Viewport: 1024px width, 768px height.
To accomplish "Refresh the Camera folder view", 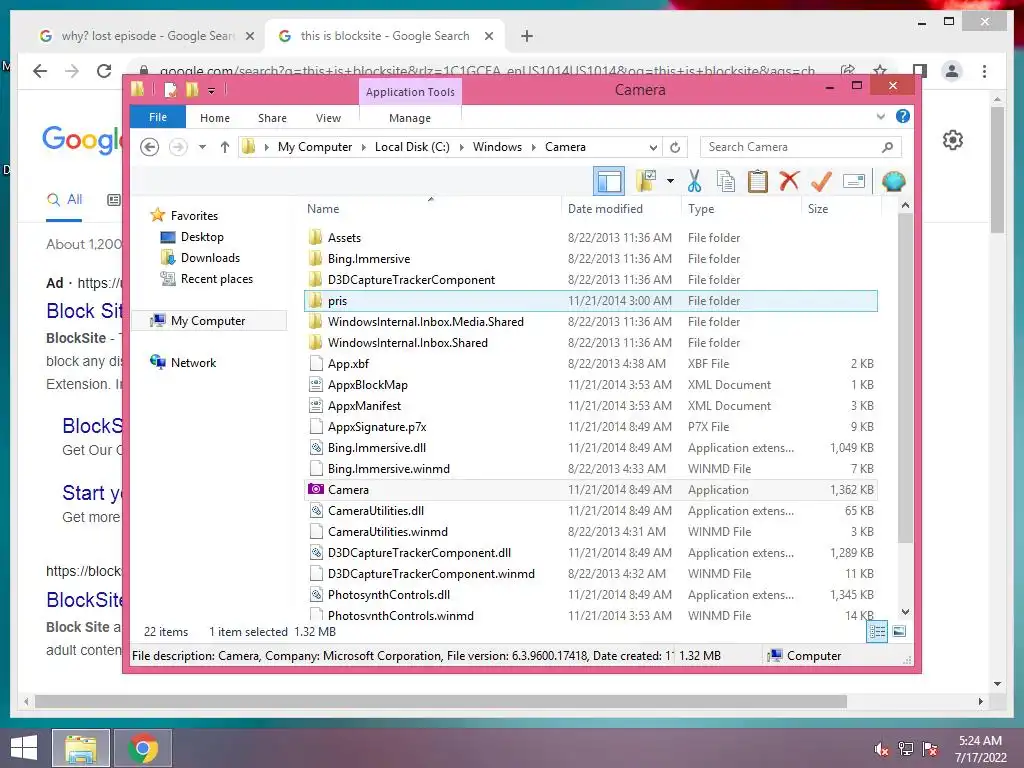I will (675, 147).
